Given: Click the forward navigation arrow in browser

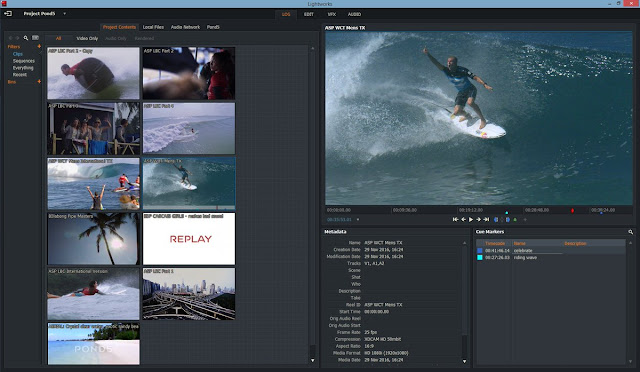Looking at the screenshot, I should [17, 38].
